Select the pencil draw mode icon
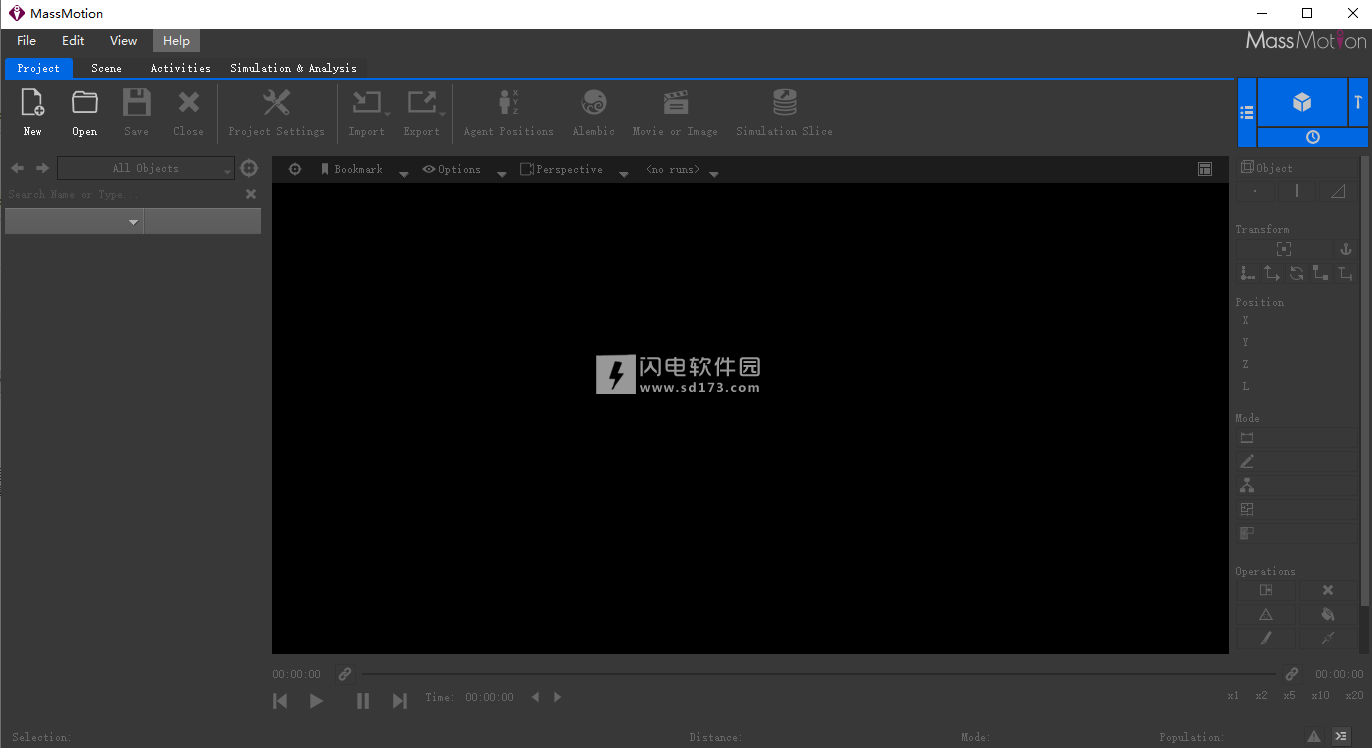The height and width of the screenshot is (748, 1372). (1247, 462)
